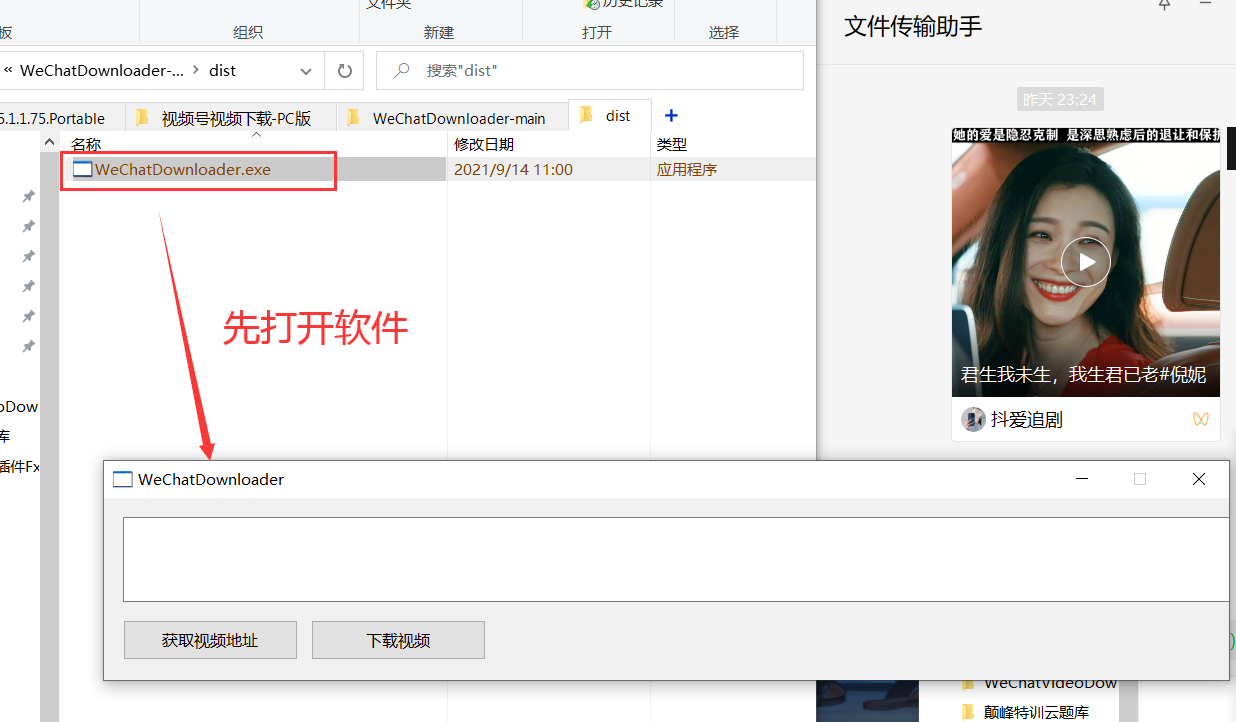Click the 获取视频地址 button in WeChatDownloader

click(x=209, y=639)
